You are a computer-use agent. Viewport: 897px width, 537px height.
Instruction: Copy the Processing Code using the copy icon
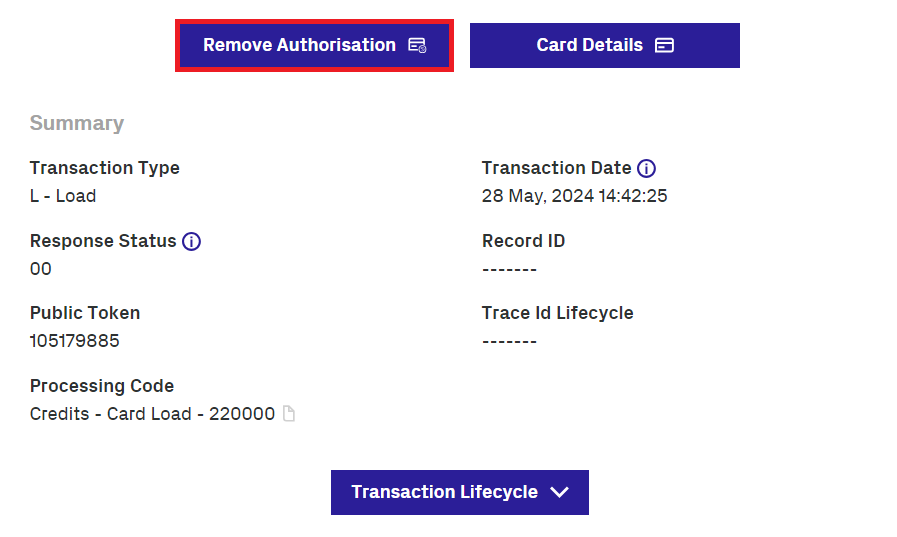point(289,414)
